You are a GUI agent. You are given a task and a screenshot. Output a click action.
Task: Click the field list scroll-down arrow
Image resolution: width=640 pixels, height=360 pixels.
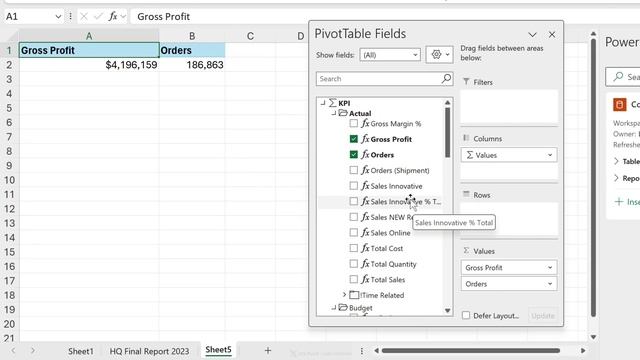[447, 311]
